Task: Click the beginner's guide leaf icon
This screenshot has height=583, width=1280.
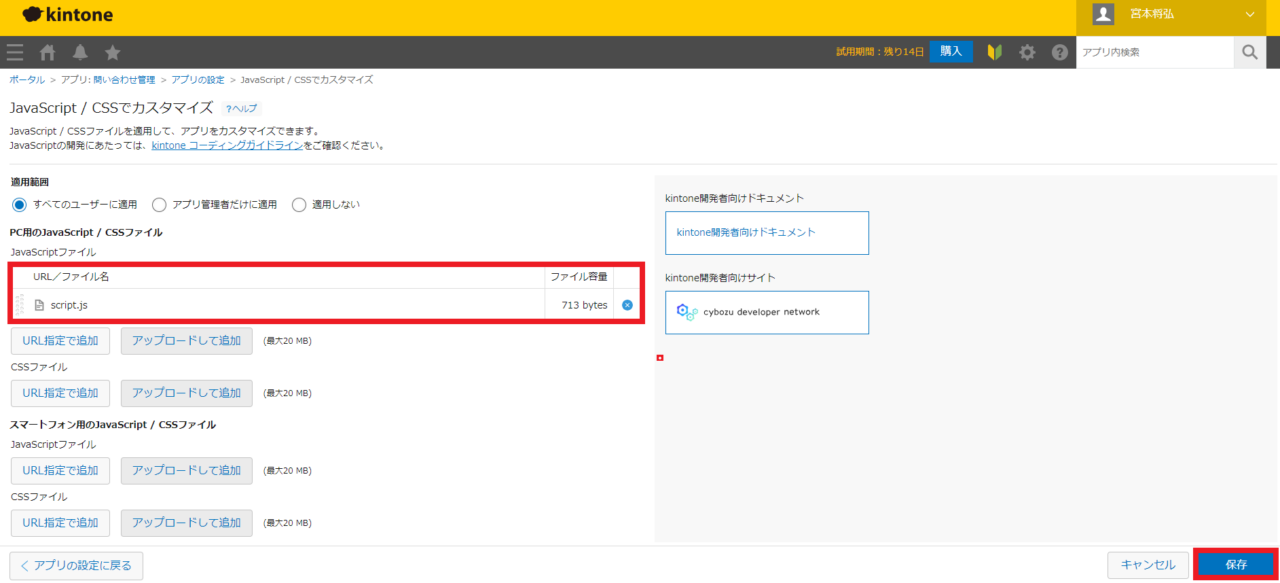Action: 994,52
